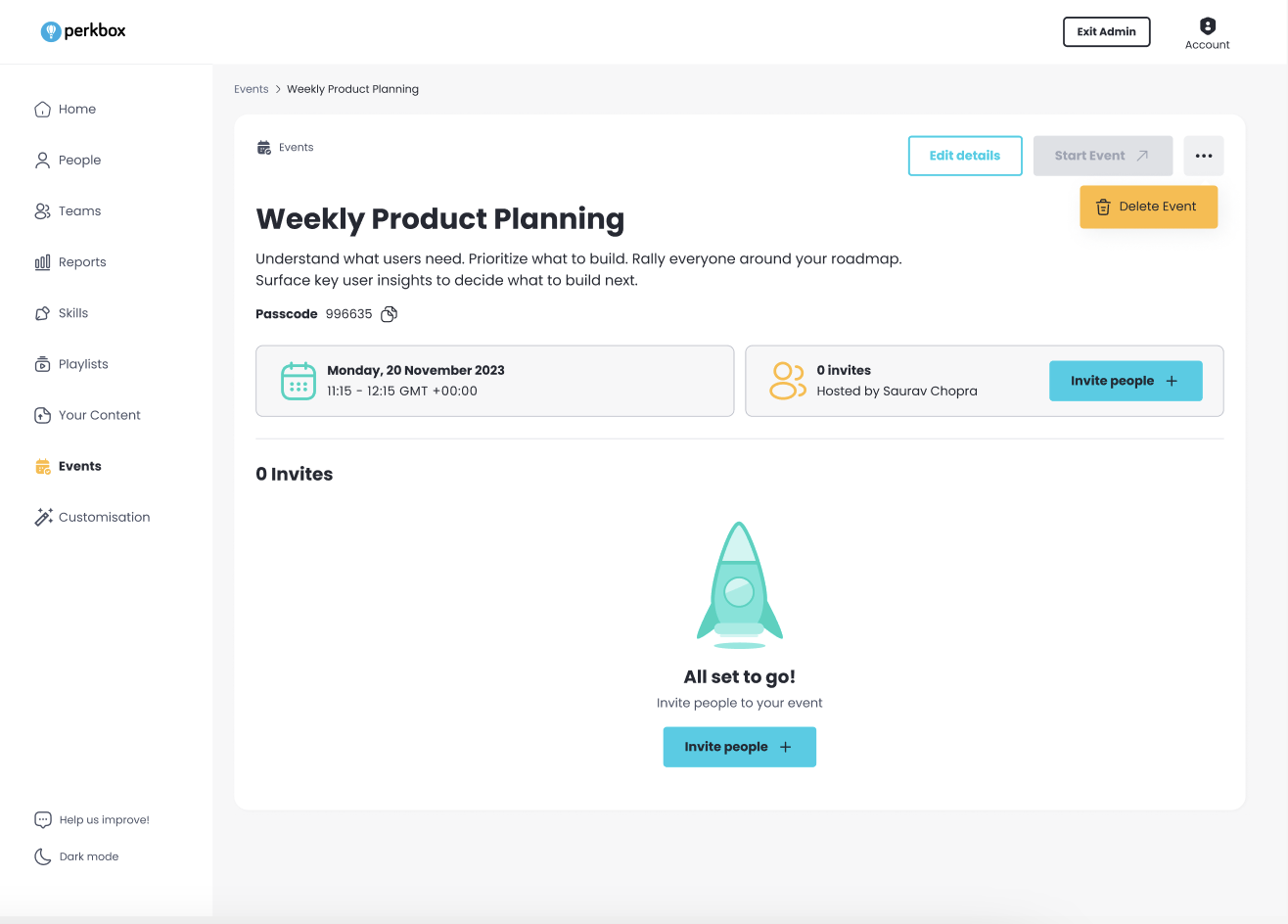
Task: Click the Home icon in sidebar
Action: [42, 109]
